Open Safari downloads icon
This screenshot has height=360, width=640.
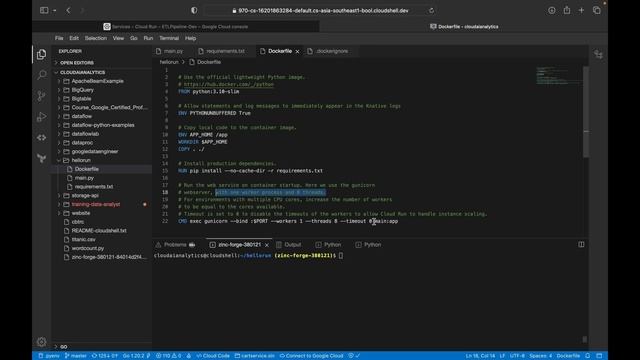(551, 10)
